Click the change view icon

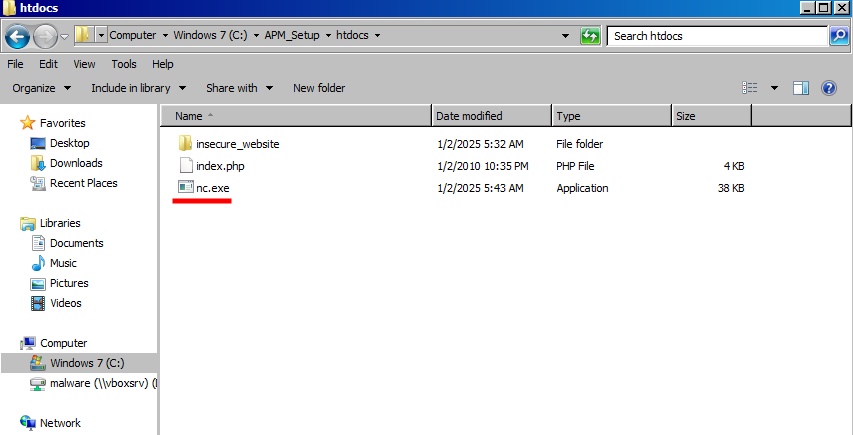[x=750, y=88]
